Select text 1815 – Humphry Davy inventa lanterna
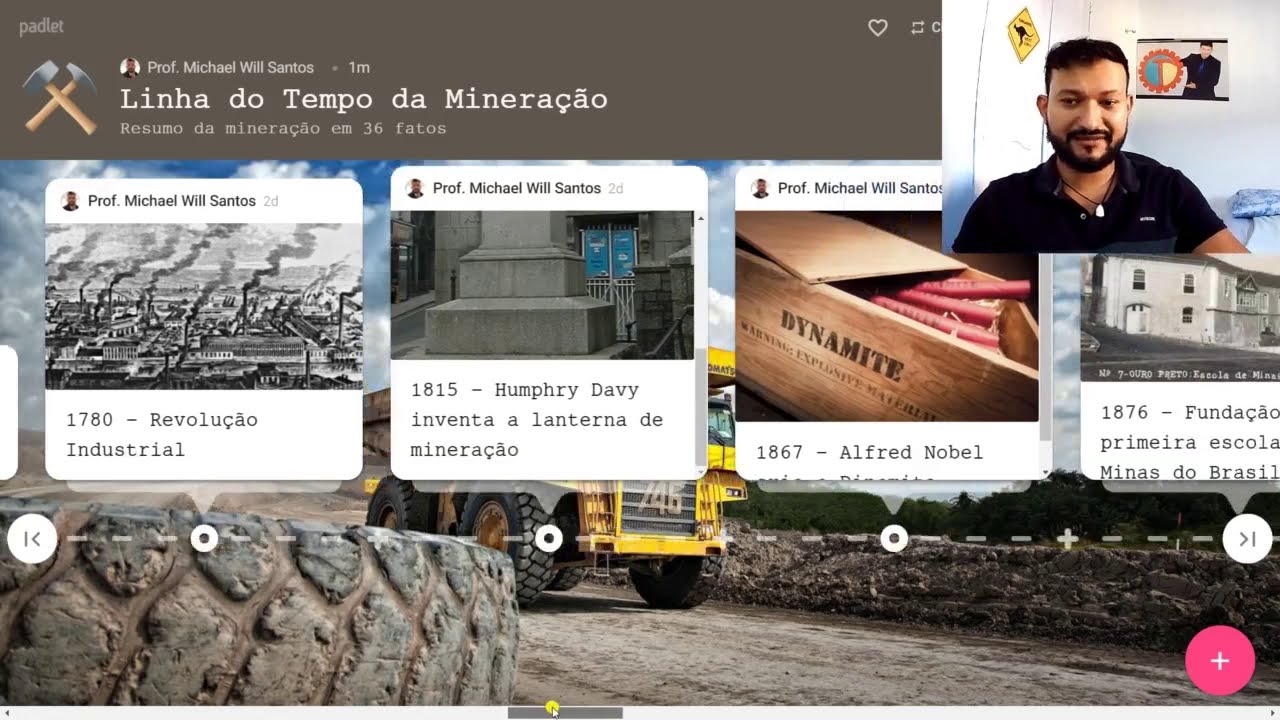This screenshot has width=1280, height=720. point(537,420)
